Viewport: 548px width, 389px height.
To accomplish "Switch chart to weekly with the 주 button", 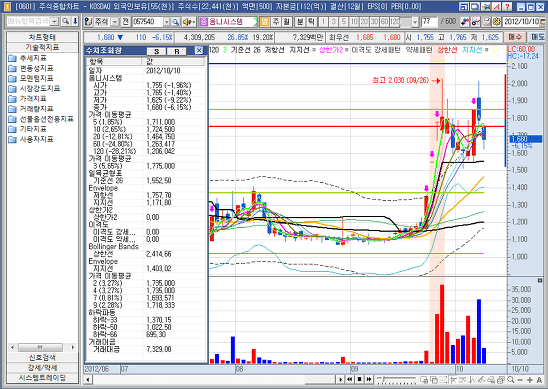I will [x=276, y=22].
